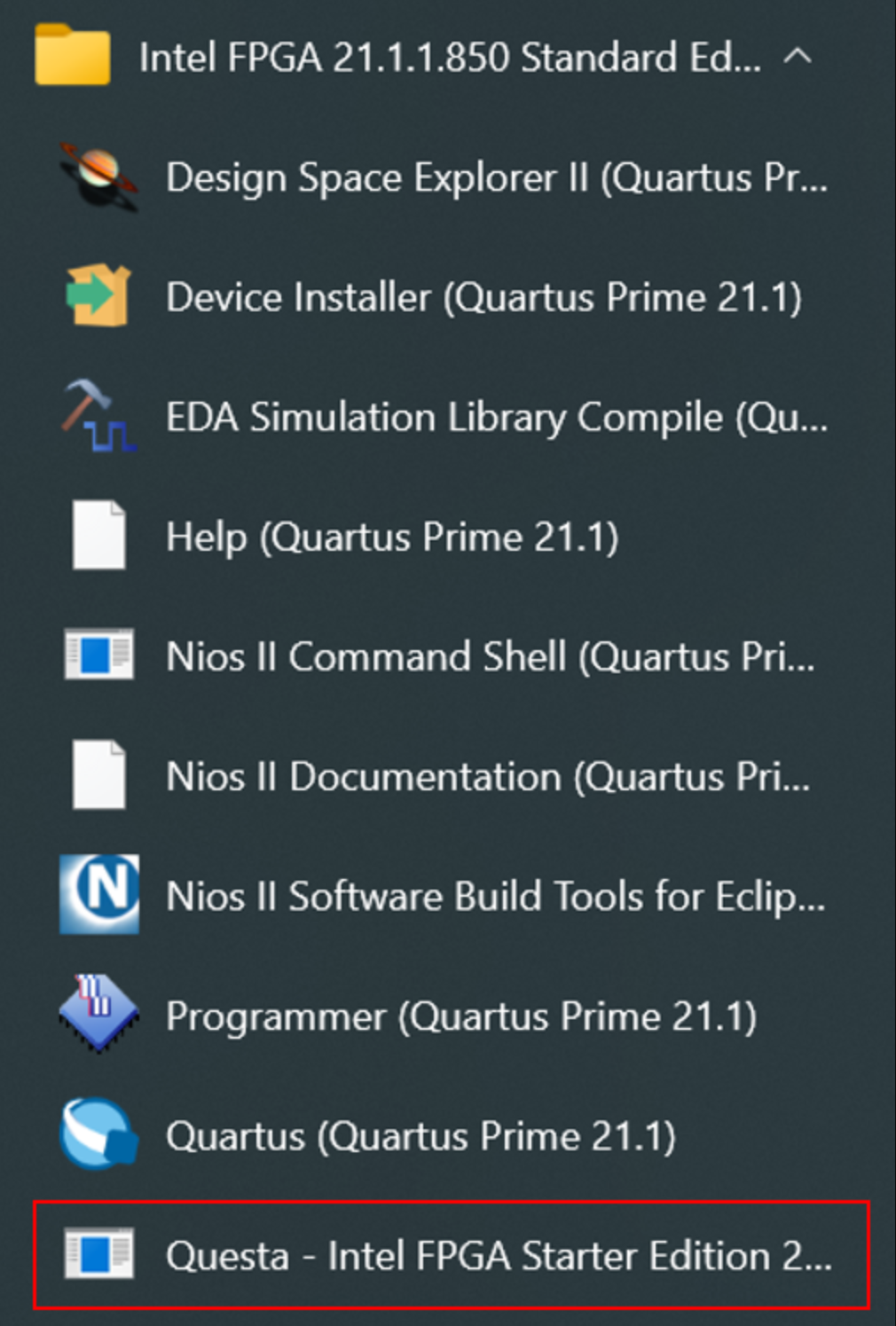Viewport: 896px width, 1326px height.
Task: Click the Help document file icon
Action: tap(98, 536)
